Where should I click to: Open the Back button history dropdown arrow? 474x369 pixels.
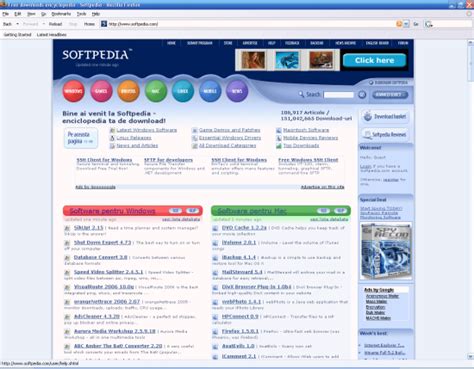(x=17, y=24)
